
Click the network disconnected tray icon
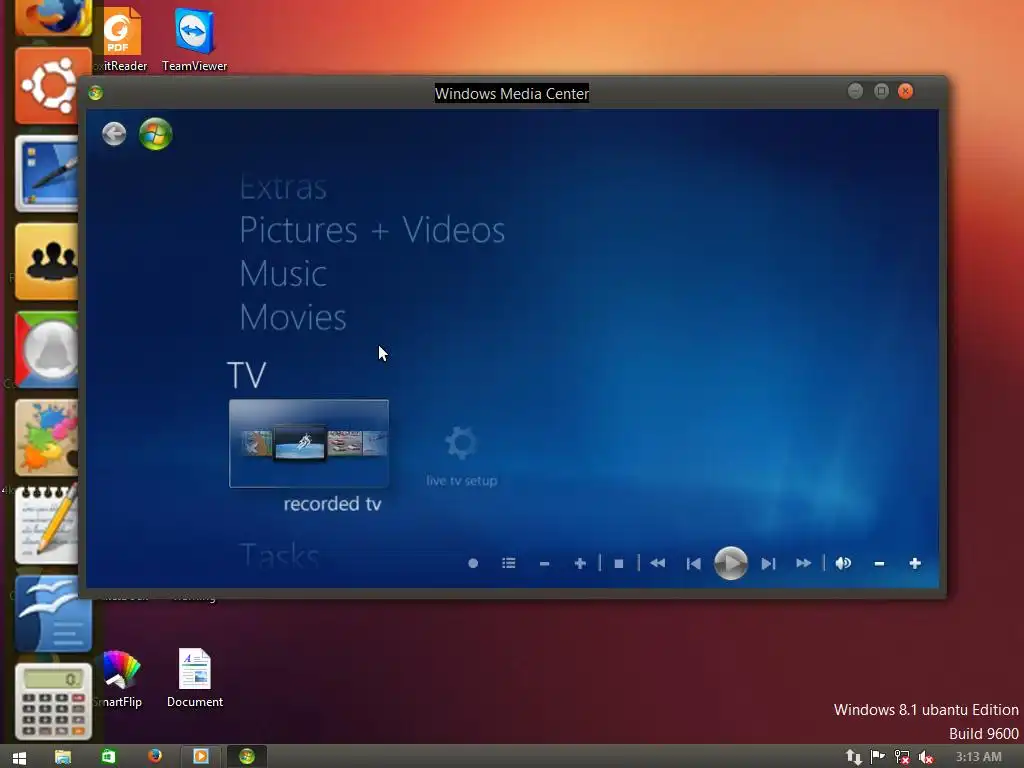902,757
